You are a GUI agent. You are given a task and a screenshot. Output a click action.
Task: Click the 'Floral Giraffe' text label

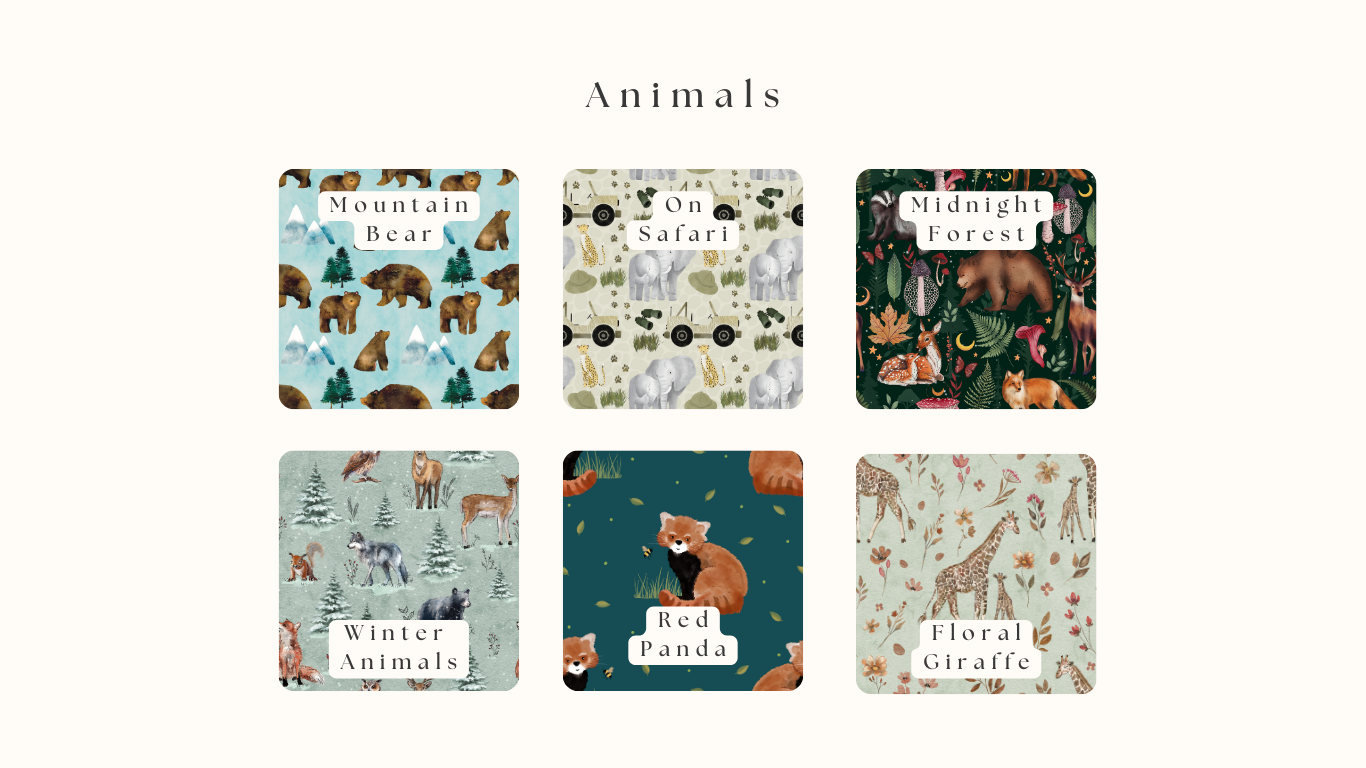(976, 648)
